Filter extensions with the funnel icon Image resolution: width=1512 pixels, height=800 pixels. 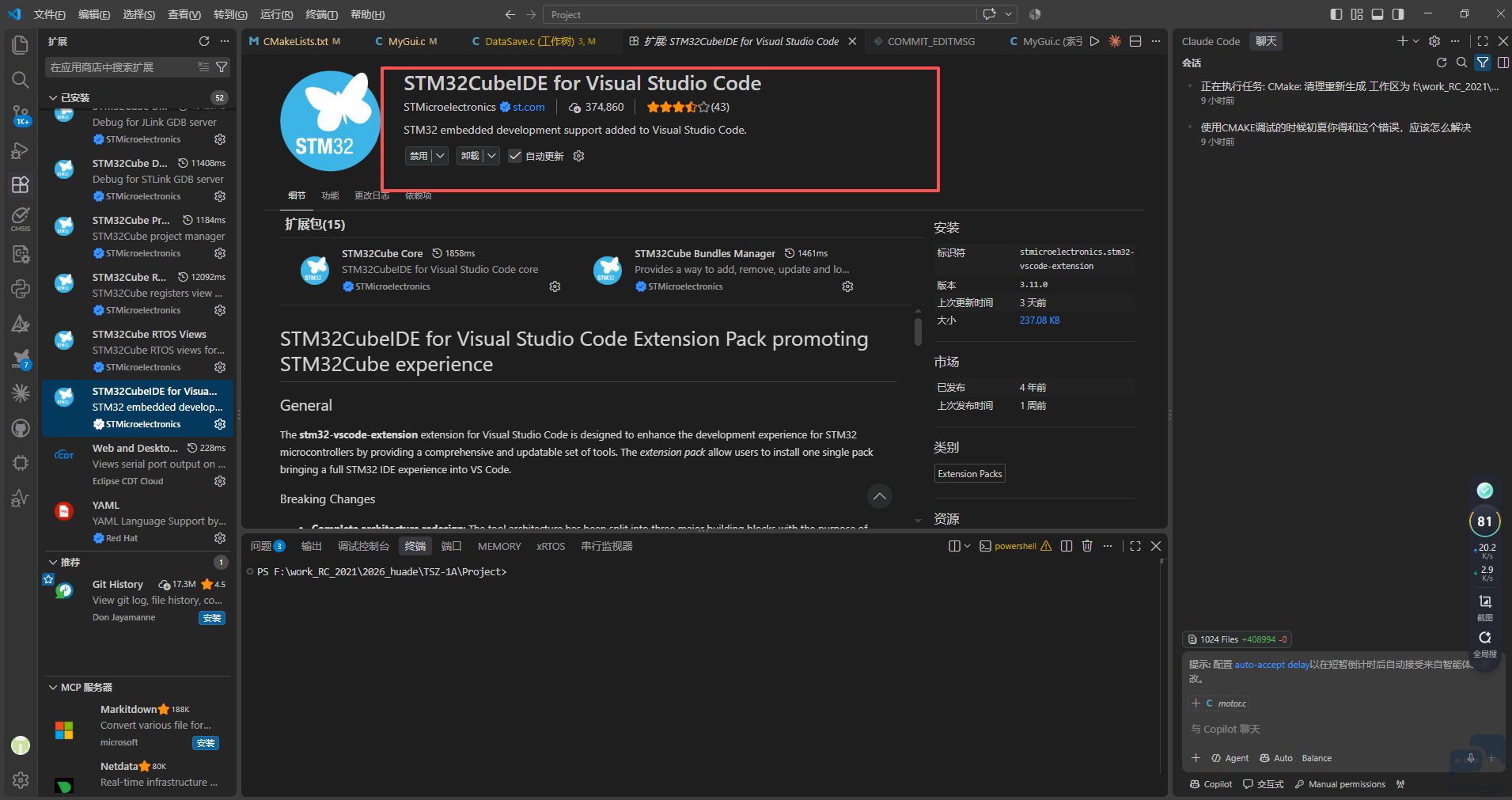pos(222,67)
